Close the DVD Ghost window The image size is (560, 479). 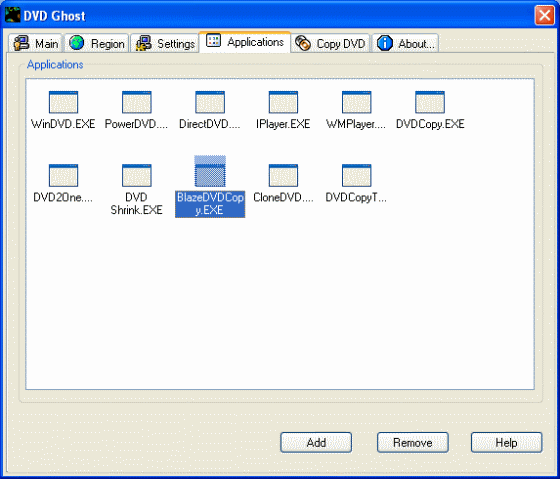point(544,15)
